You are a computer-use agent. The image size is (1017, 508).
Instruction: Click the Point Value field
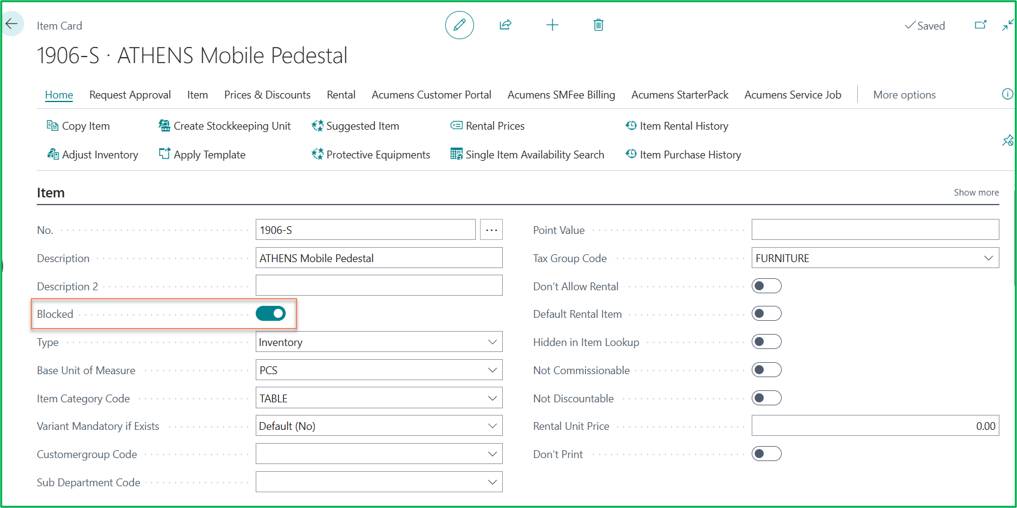[875, 230]
